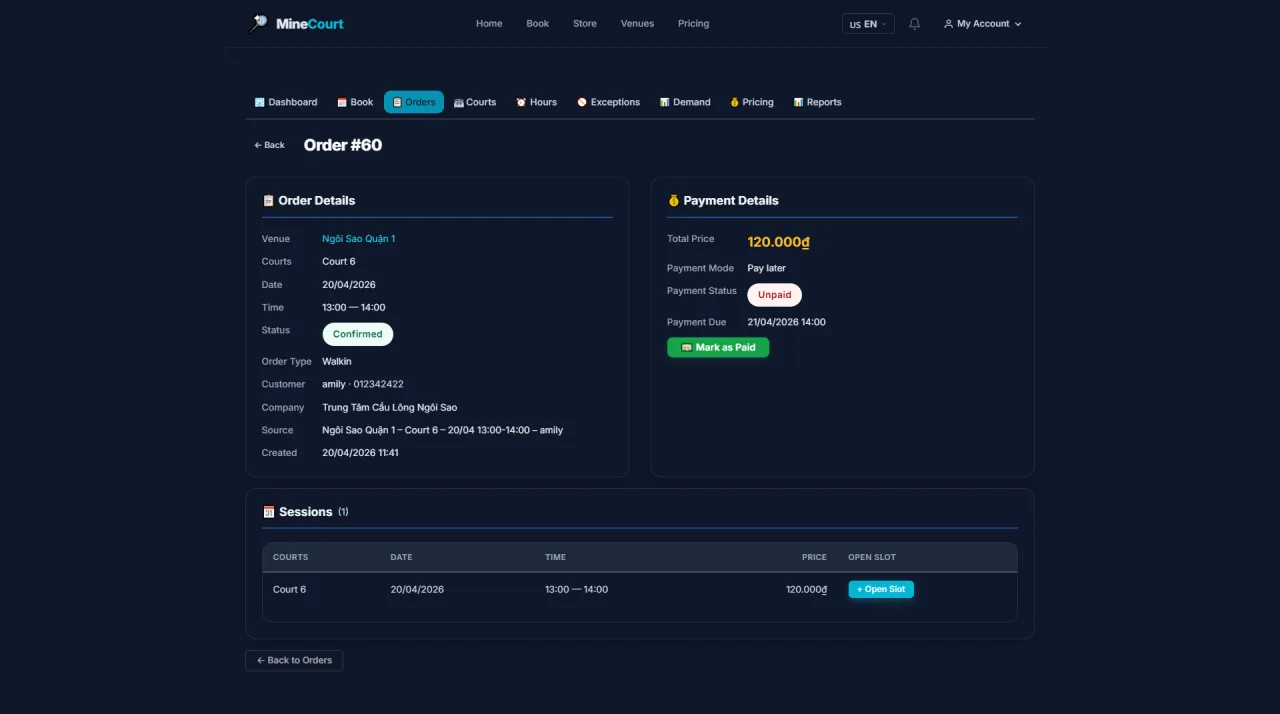Click the Back link beside Order #60

pos(269,145)
